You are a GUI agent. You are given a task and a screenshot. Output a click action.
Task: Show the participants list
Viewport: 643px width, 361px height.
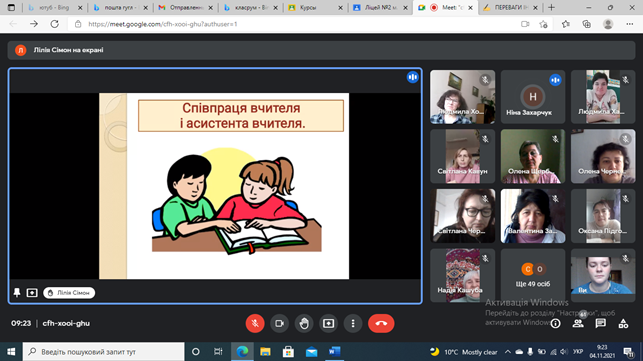point(578,324)
